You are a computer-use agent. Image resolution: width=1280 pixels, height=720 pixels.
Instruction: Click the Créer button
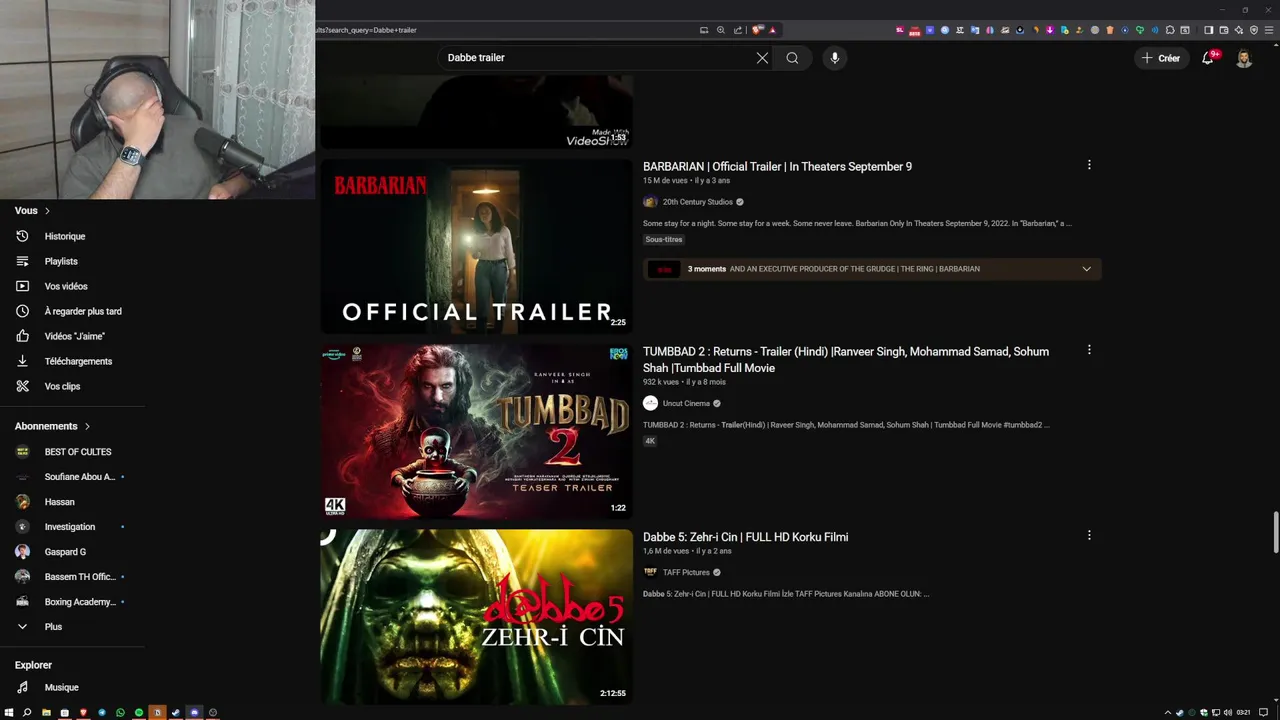click(1161, 58)
